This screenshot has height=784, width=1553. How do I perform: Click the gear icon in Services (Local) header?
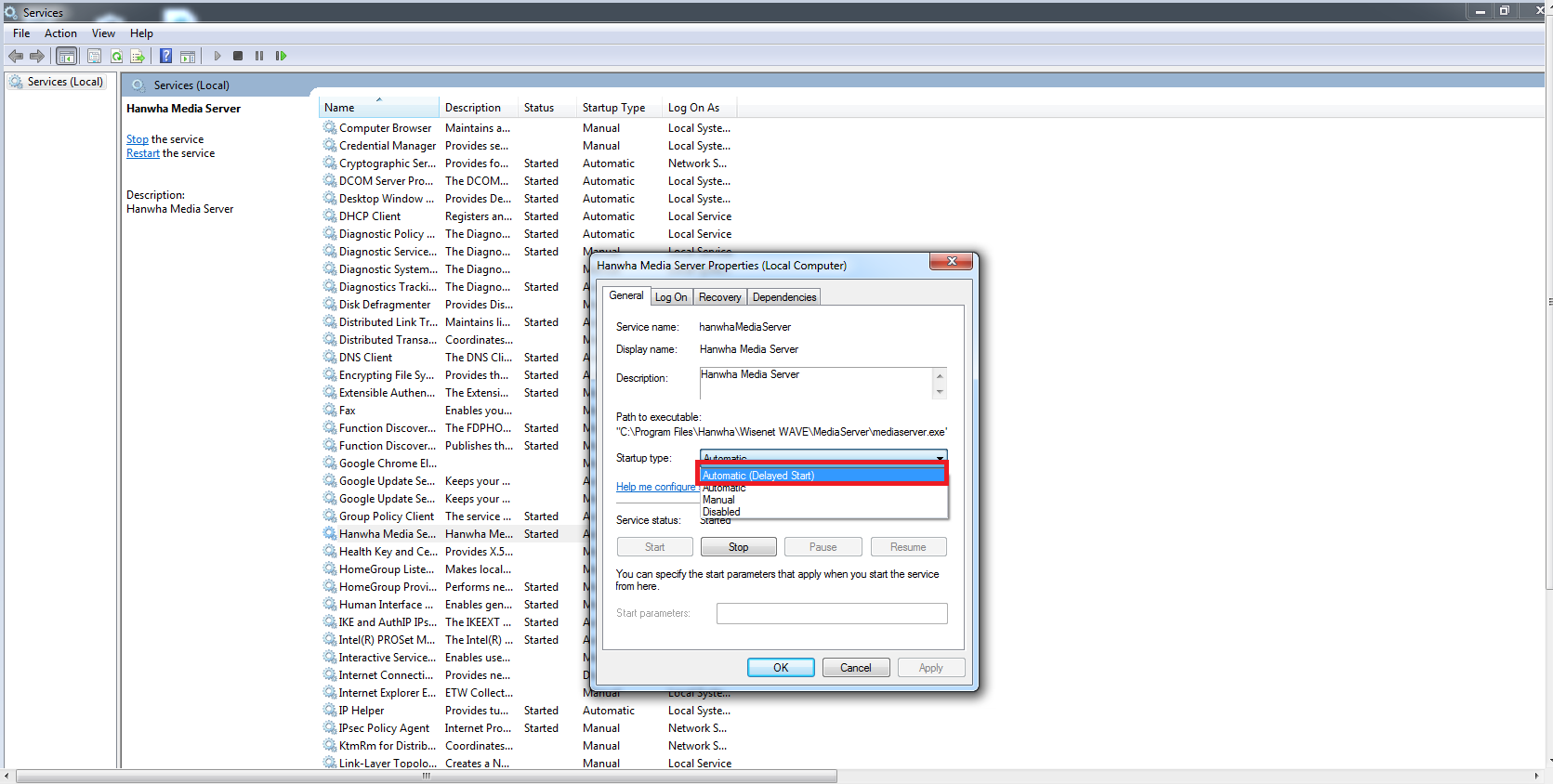pyautogui.click(x=138, y=85)
